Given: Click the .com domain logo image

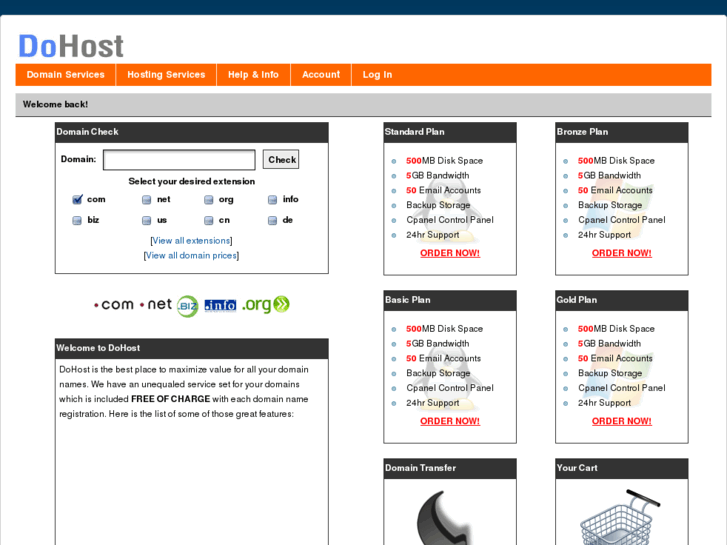Looking at the screenshot, I should point(114,305).
